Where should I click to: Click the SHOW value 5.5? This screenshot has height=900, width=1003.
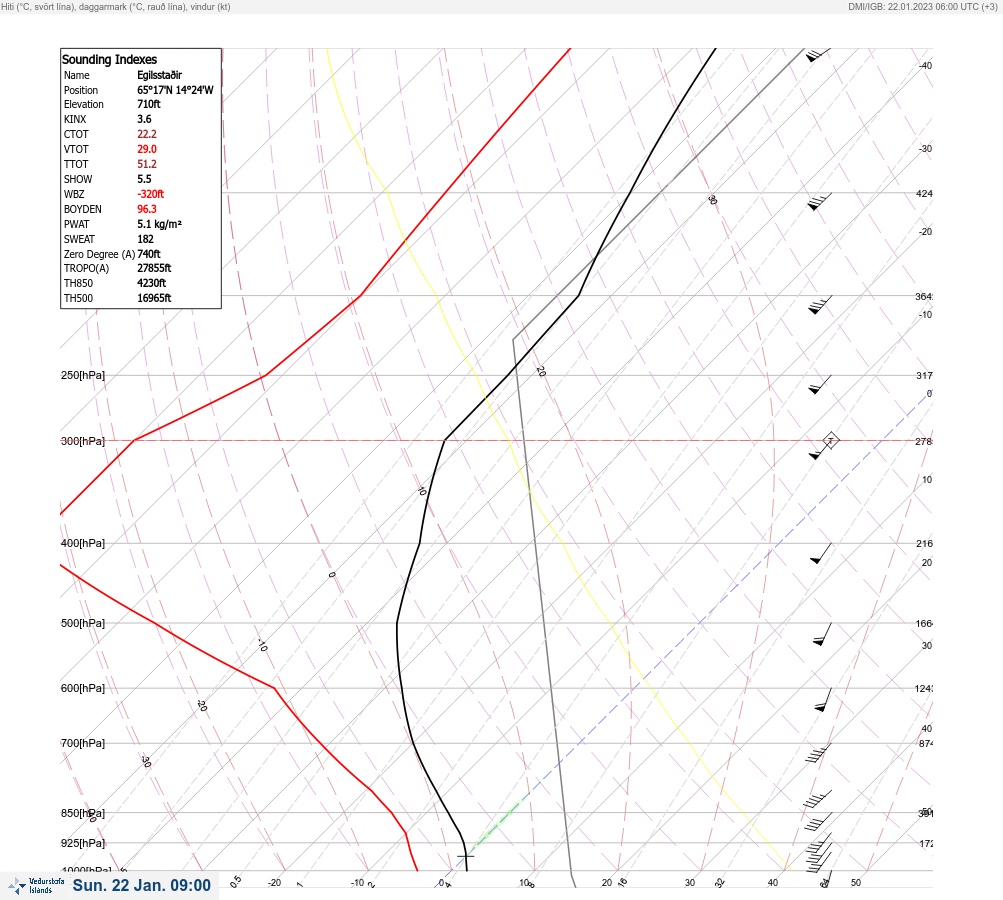tap(144, 179)
